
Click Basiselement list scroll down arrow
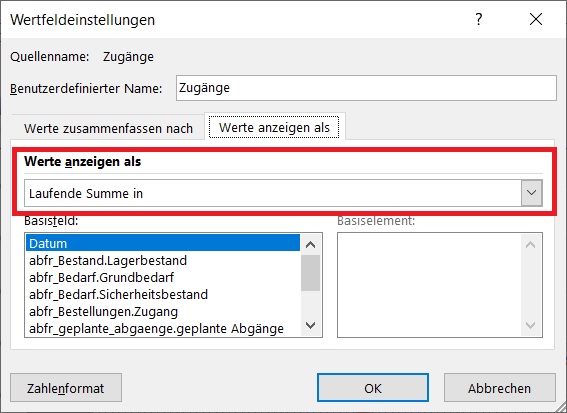click(x=530, y=325)
